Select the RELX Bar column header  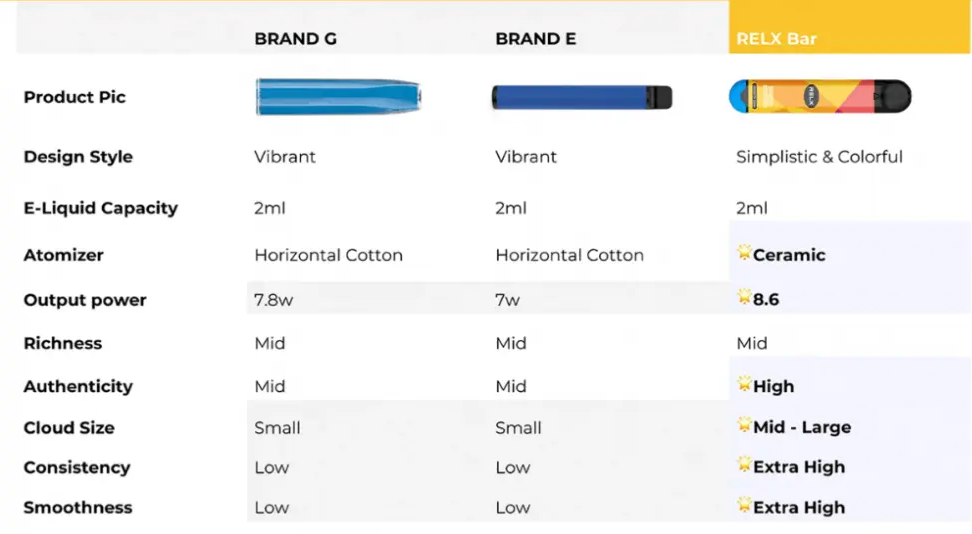pos(777,39)
